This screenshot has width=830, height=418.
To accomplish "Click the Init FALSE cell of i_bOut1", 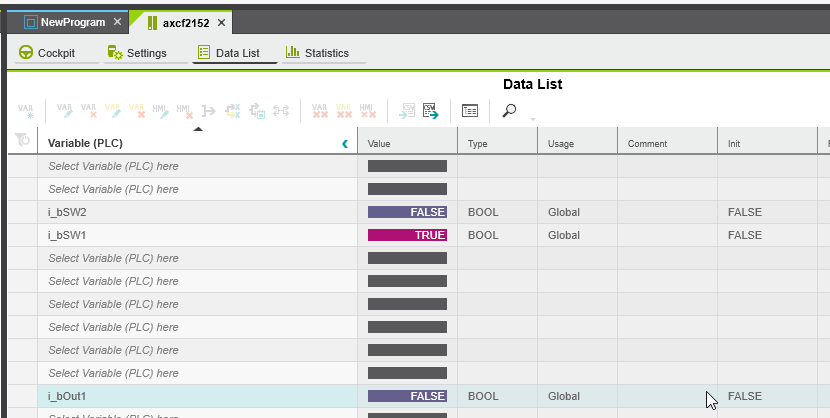I will tap(768, 396).
